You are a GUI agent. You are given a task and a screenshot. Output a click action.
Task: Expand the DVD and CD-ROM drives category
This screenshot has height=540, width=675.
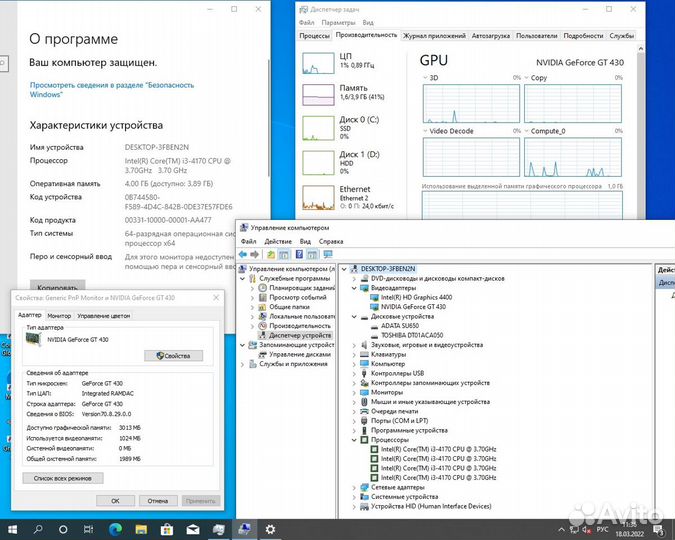pyautogui.click(x=354, y=279)
